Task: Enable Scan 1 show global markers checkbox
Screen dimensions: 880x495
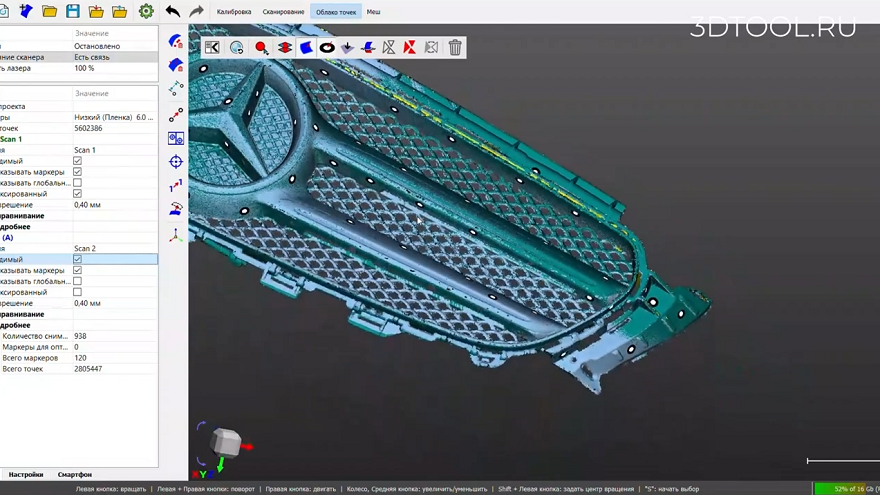Action: pyautogui.click(x=77, y=182)
